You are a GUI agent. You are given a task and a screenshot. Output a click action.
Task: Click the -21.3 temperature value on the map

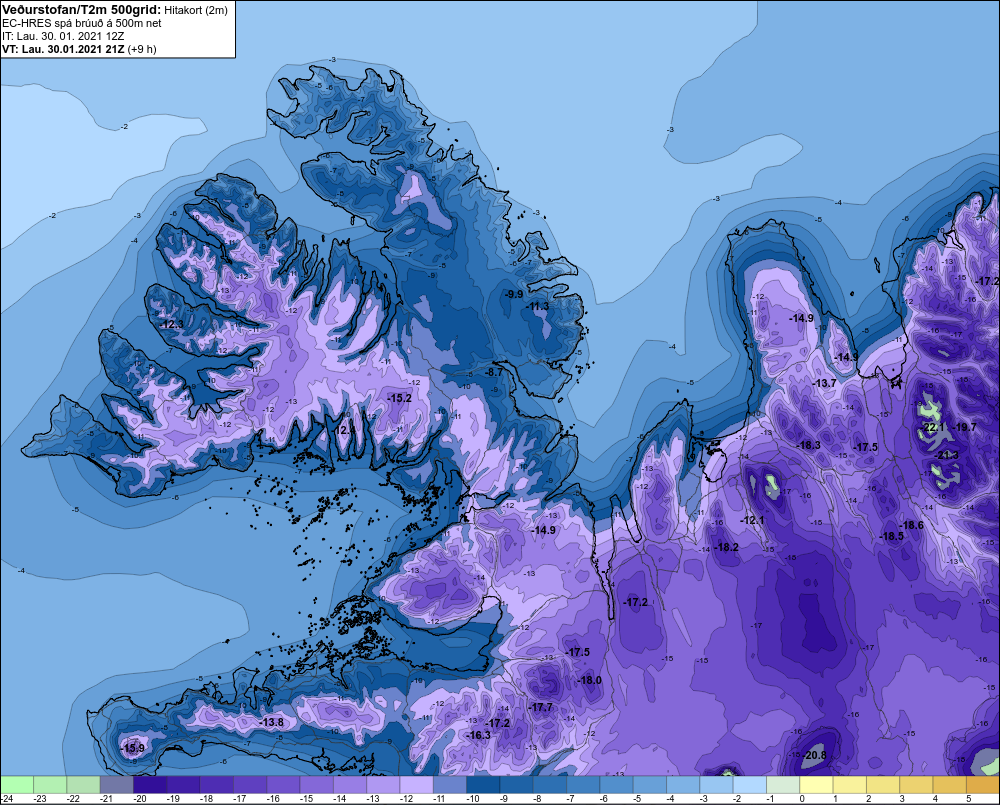[946, 455]
